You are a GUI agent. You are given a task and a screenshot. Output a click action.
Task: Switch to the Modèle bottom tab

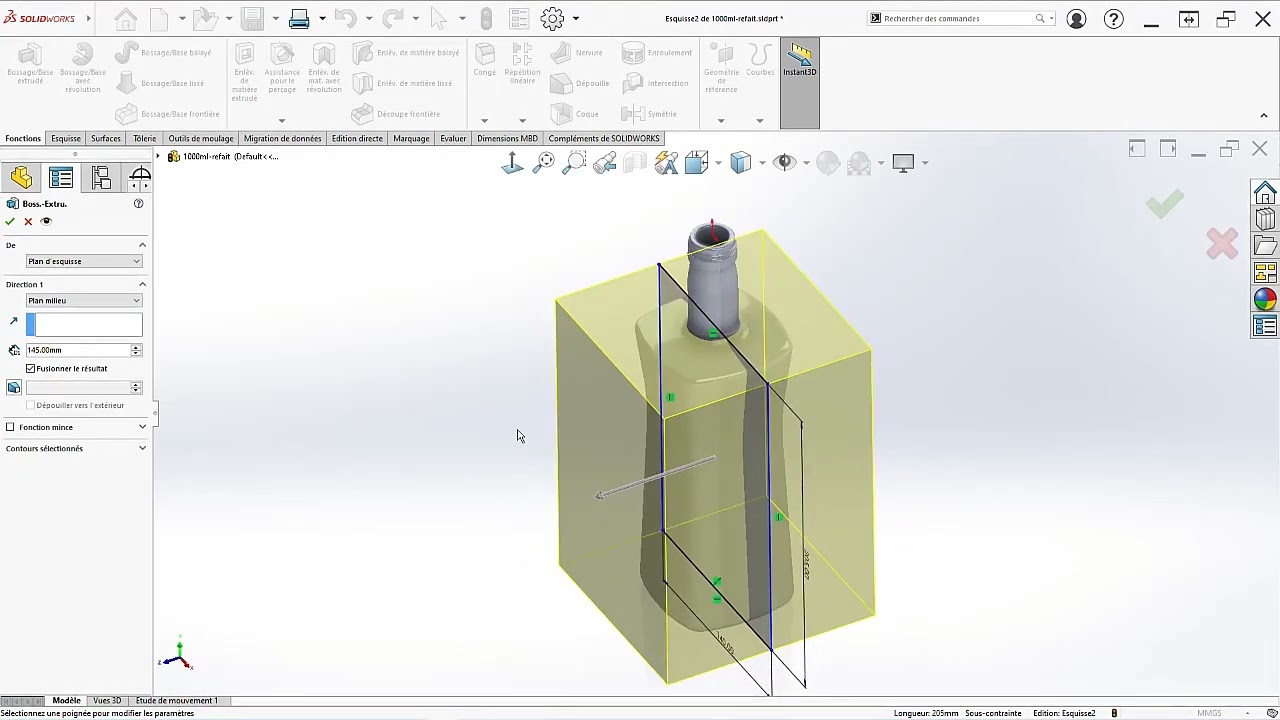pyautogui.click(x=66, y=700)
